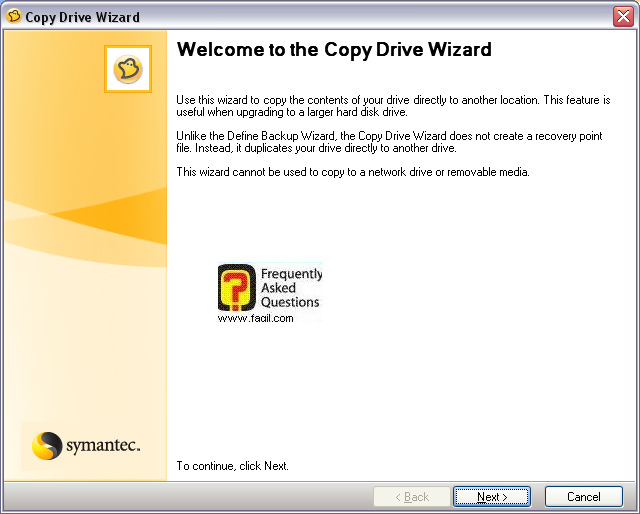Click the Welcome to Copy Drive Wizard heading
640x514 pixels.
(x=334, y=49)
